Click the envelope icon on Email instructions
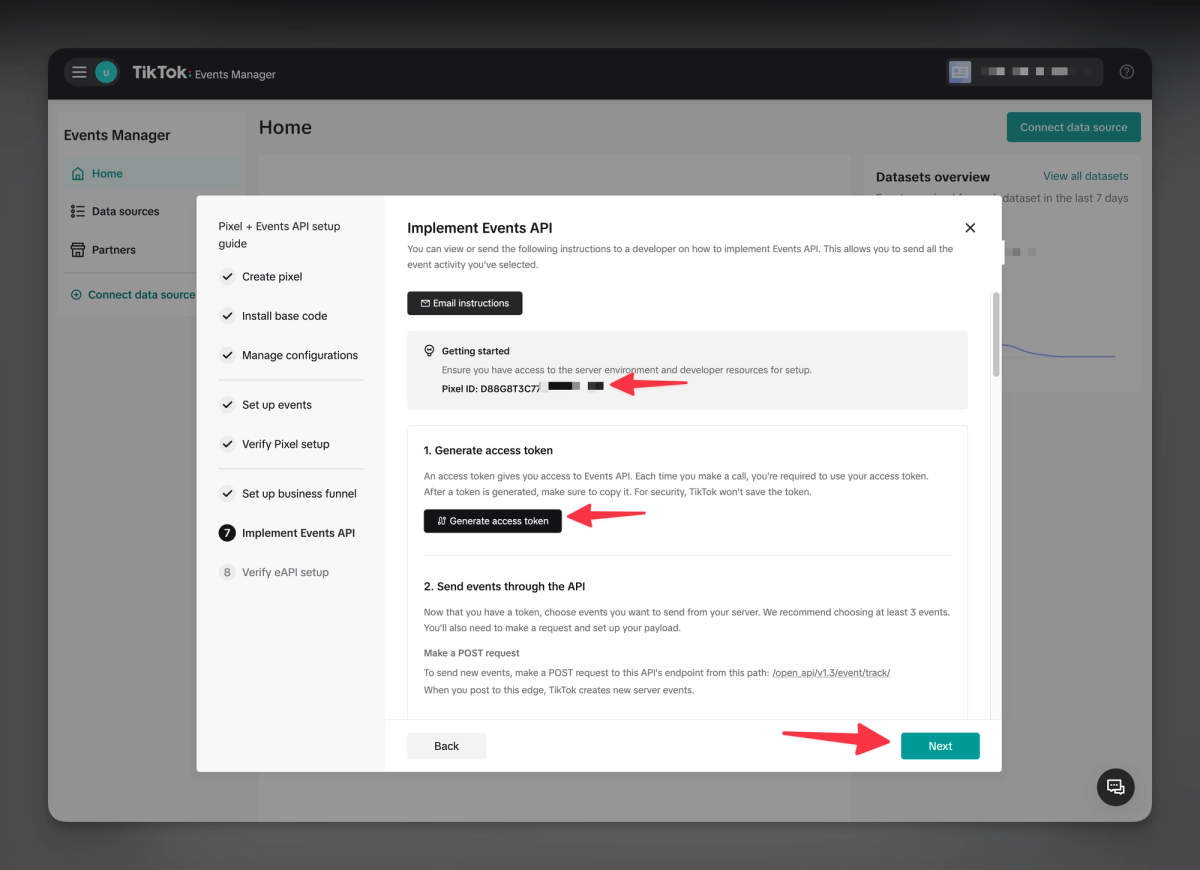Image resolution: width=1200 pixels, height=870 pixels. point(425,303)
